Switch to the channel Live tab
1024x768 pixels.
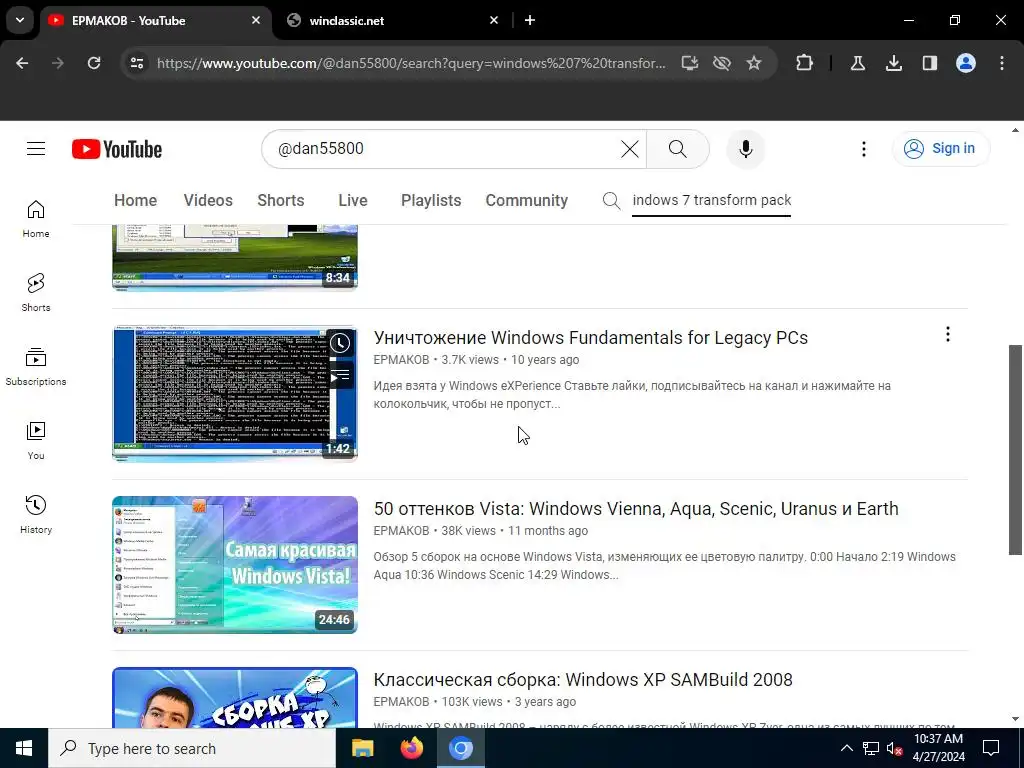pyautogui.click(x=353, y=200)
